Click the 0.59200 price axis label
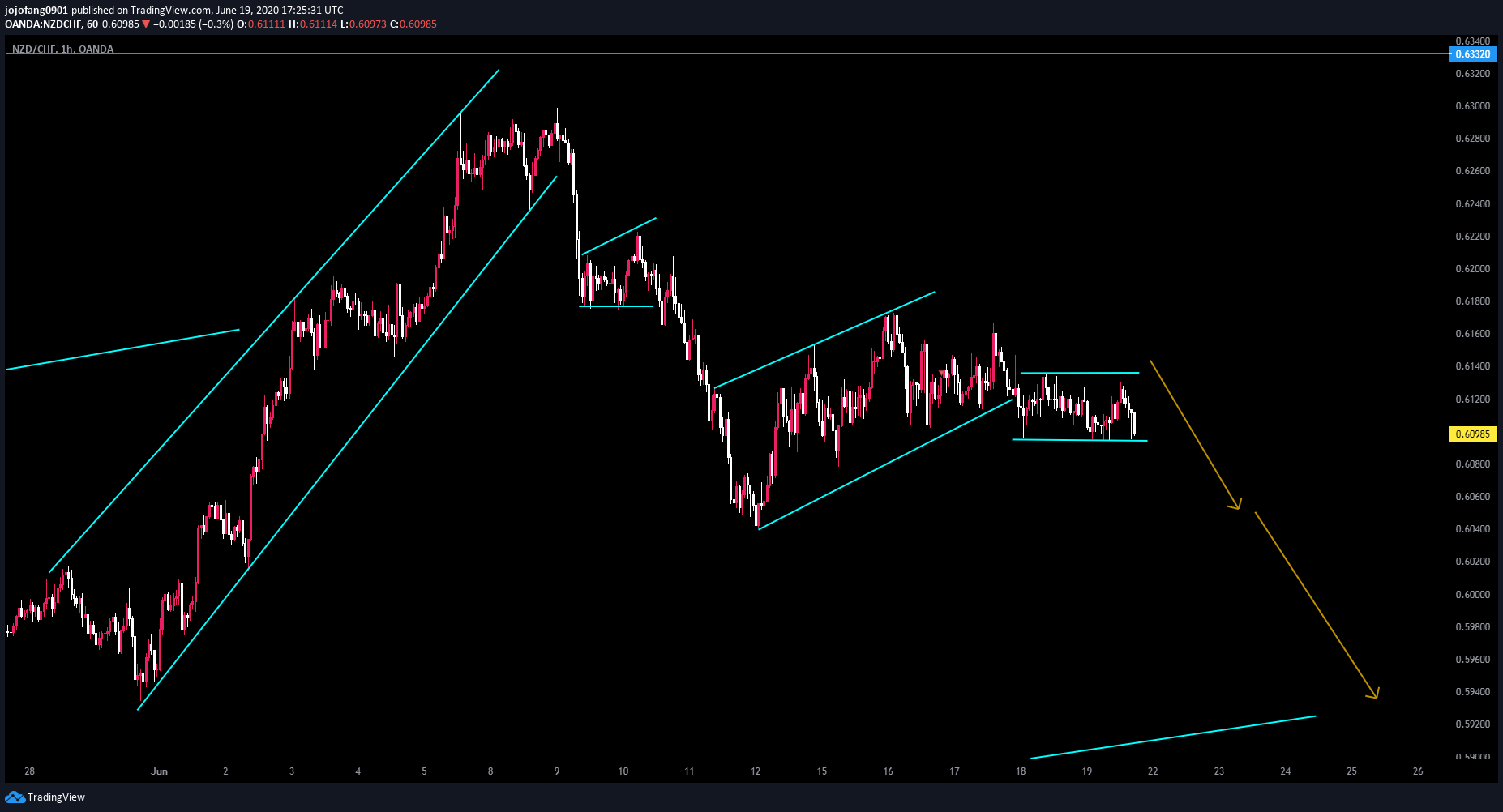 coord(1472,724)
